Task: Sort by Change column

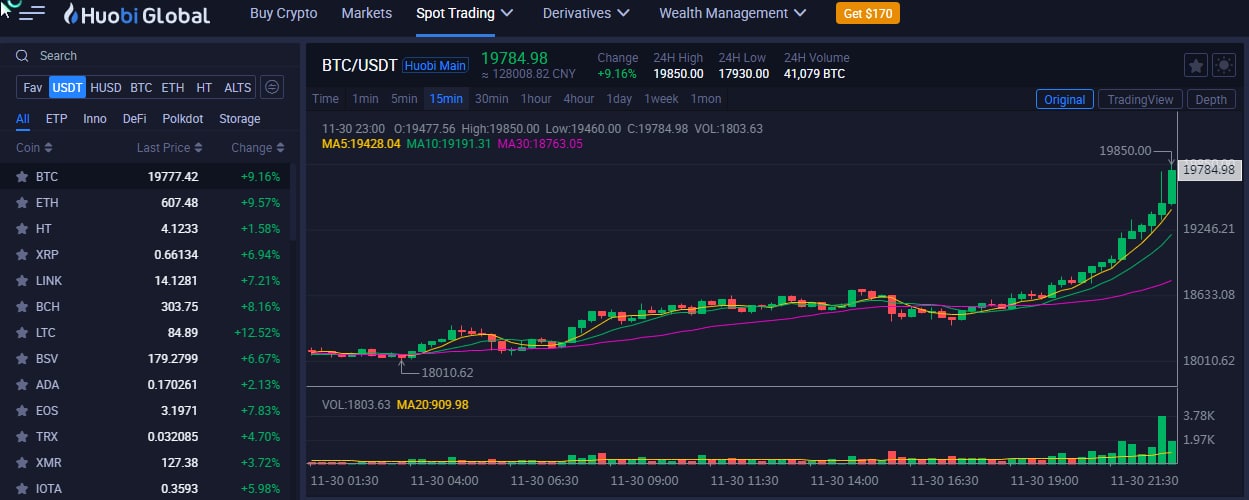Action: (x=258, y=147)
